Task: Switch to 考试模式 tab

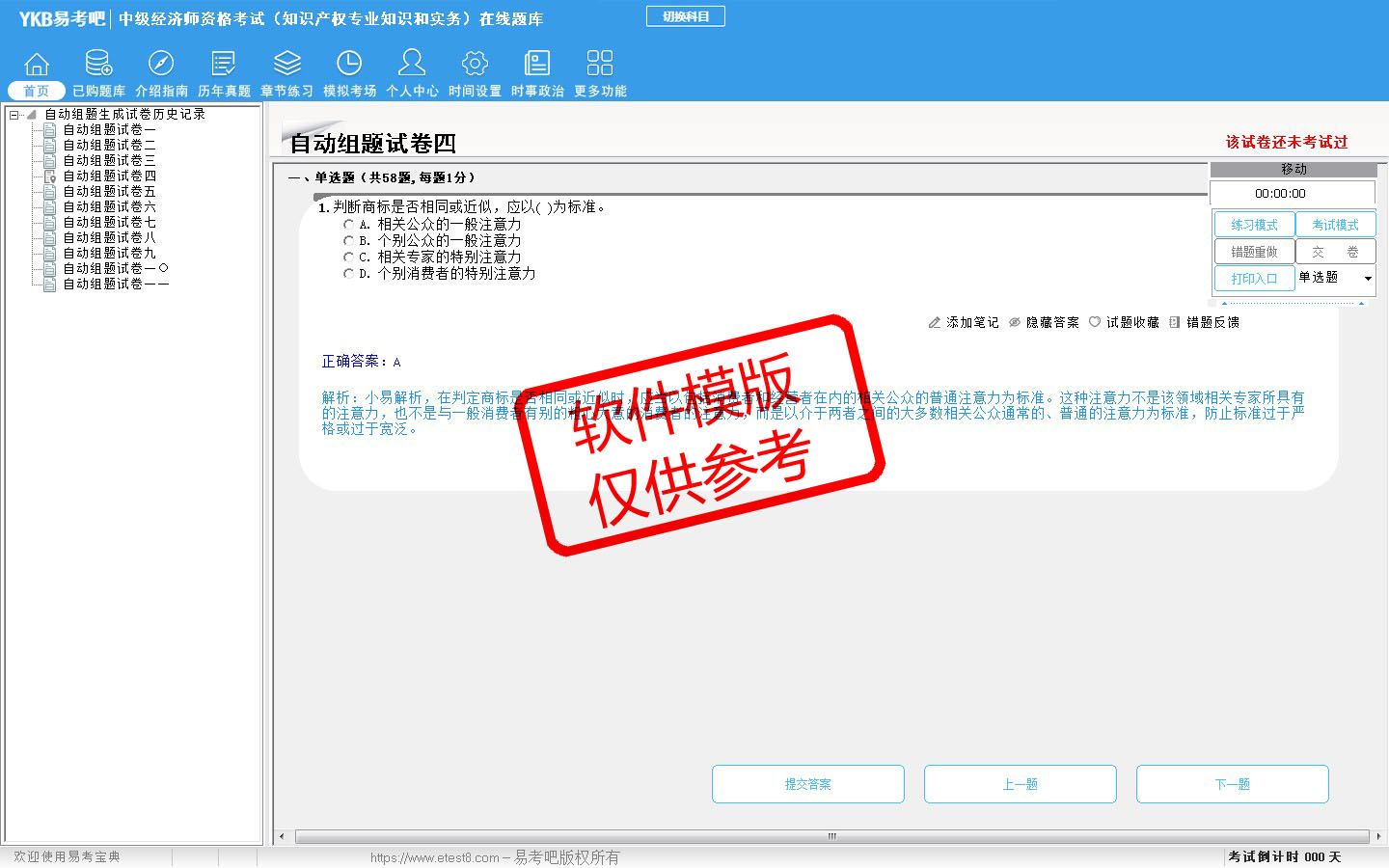Action: (1335, 225)
